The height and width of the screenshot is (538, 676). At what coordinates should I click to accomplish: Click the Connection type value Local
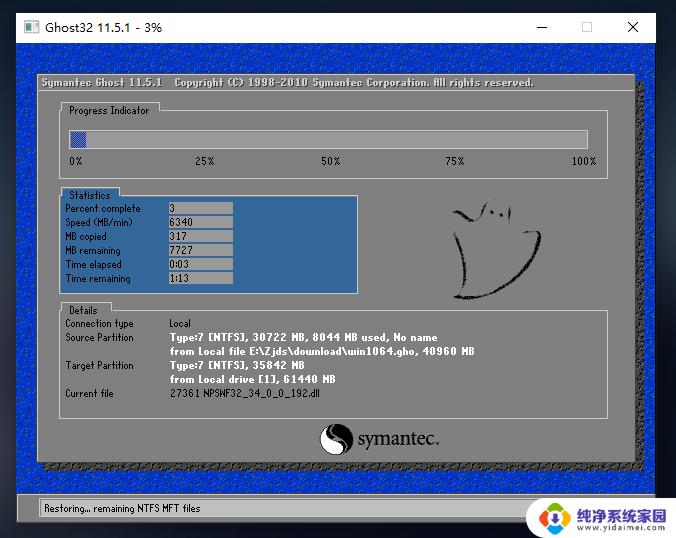pyautogui.click(x=180, y=323)
